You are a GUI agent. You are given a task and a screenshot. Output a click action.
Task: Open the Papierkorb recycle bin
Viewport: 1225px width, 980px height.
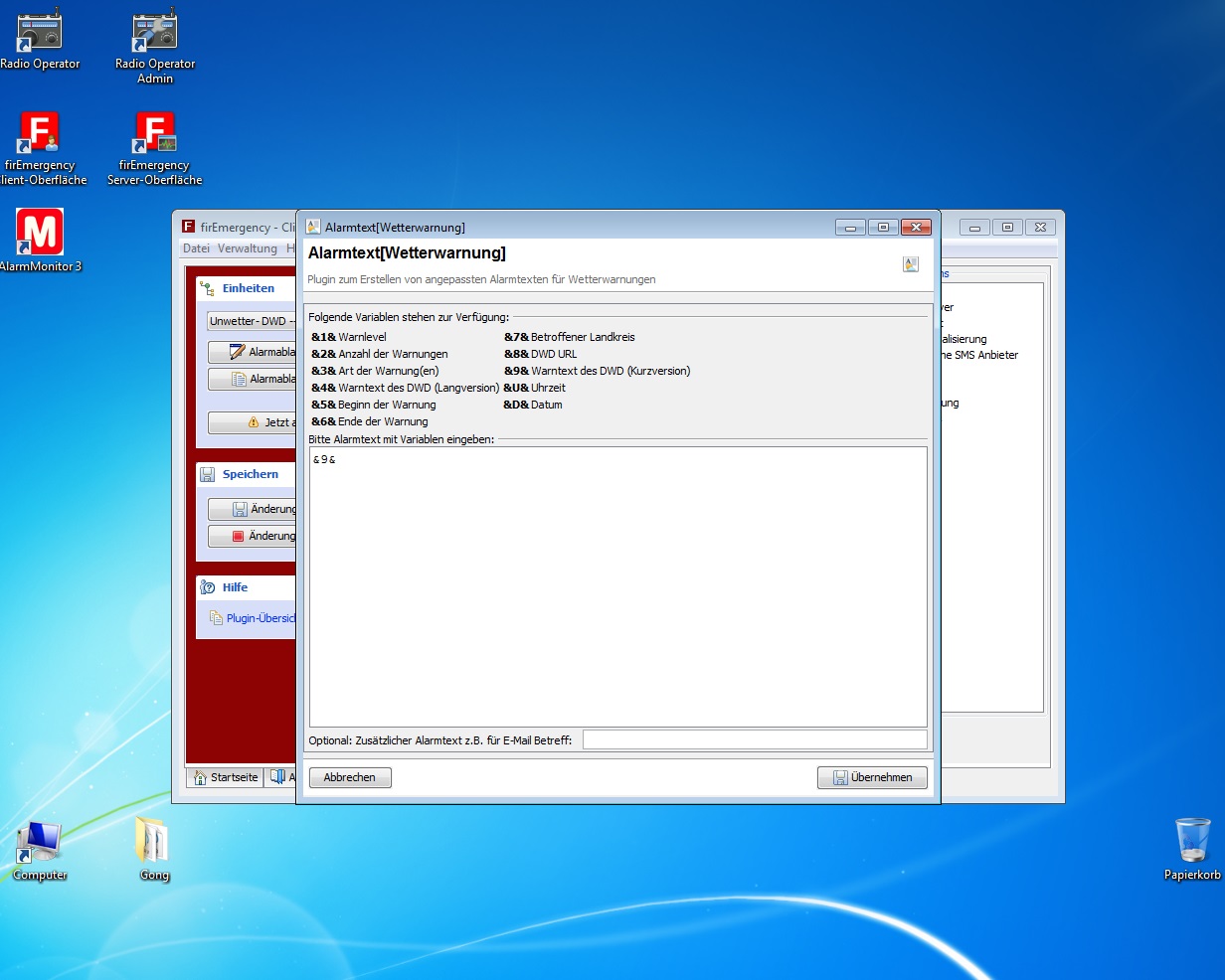pyautogui.click(x=1192, y=842)
